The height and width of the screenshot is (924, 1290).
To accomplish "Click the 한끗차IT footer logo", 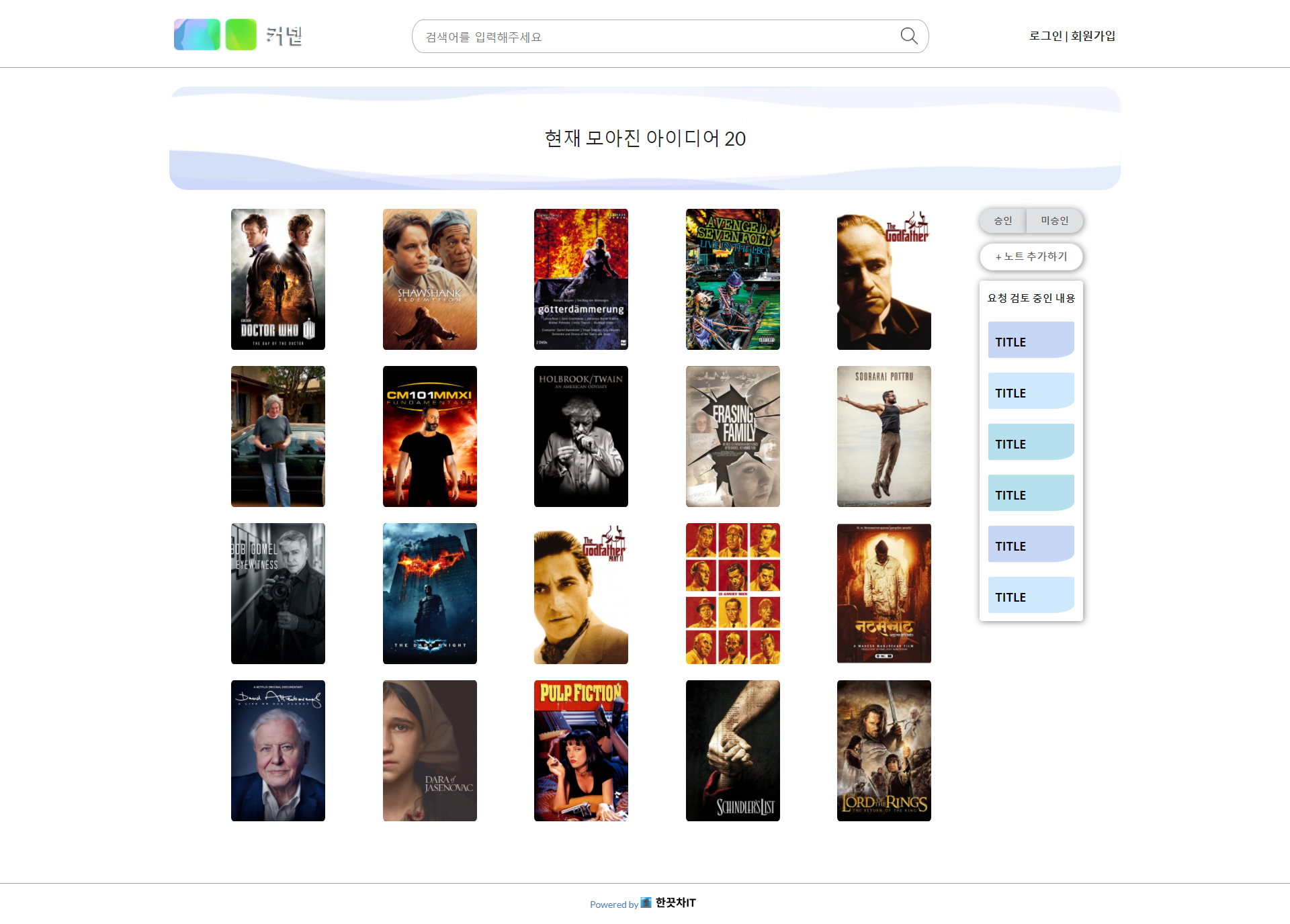I will pos(669,903).
